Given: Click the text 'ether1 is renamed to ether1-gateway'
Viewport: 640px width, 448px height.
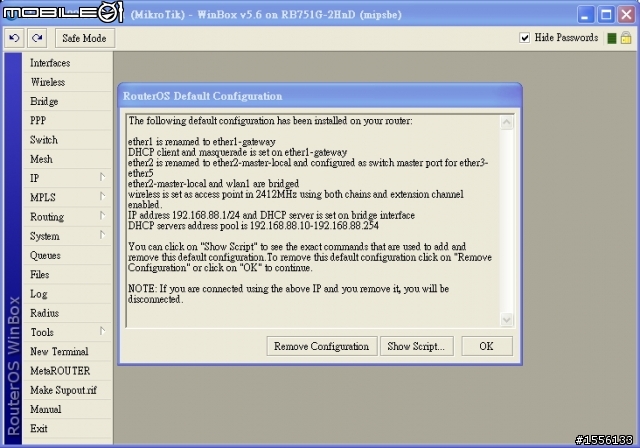Looking at the screenshot, I should [x=202, y=142].
